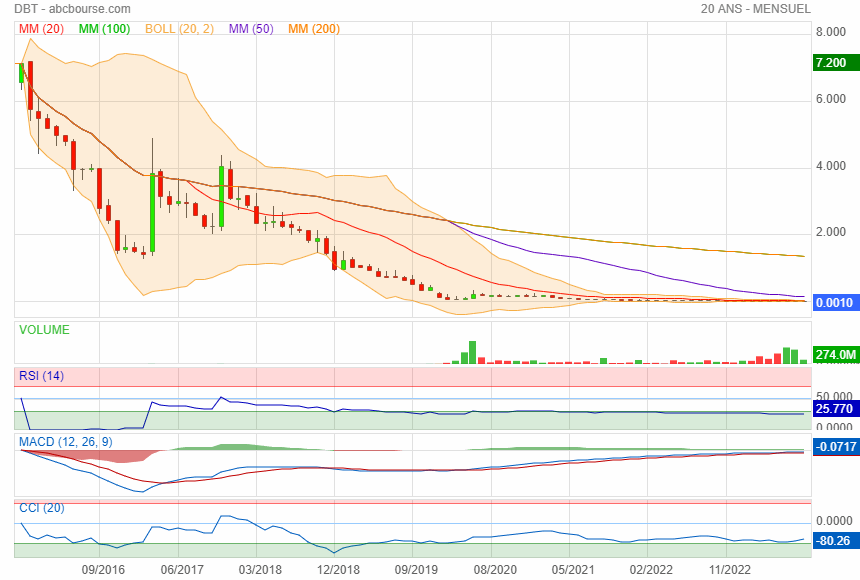Click the RSI (14) panel label
The image size is (860, 580).
pyautogui.click(x=41, y=376)
